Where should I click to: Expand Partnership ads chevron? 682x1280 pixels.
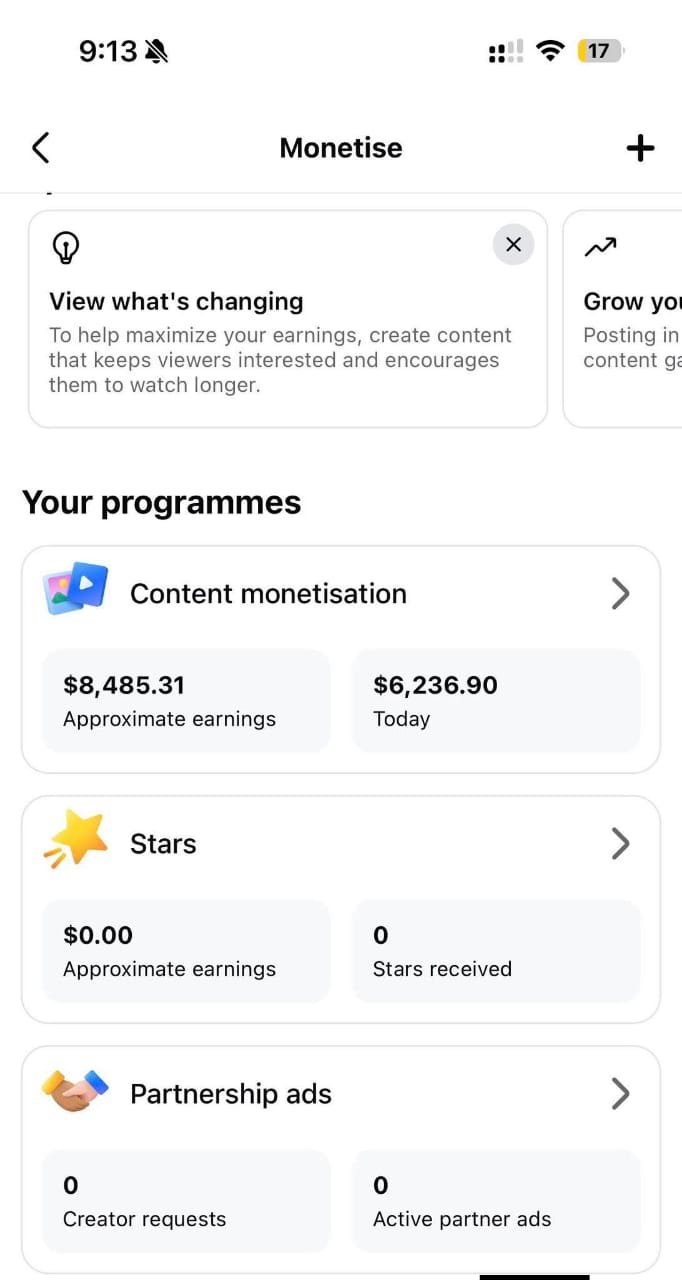[620, 1094]
